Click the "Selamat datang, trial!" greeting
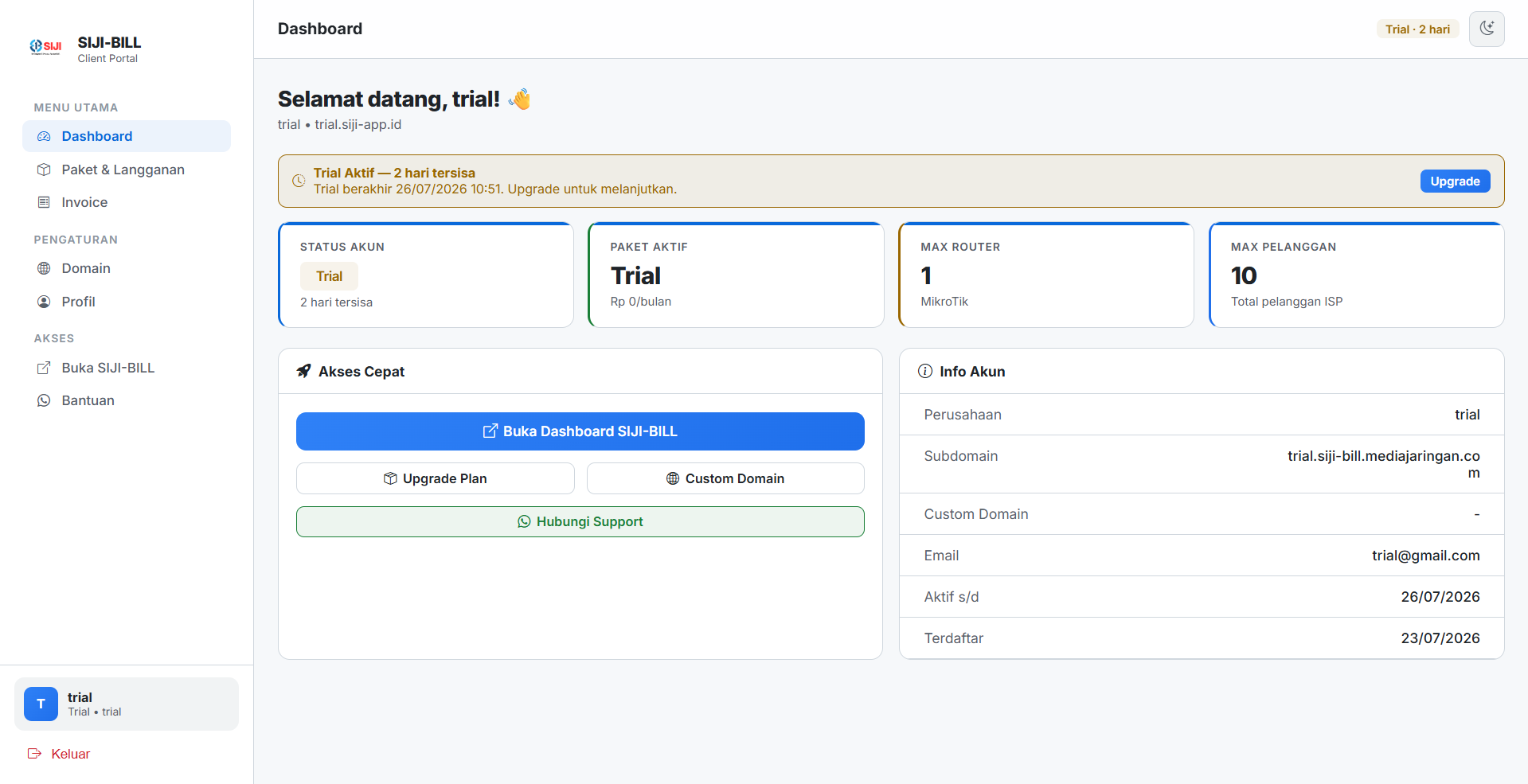1528x784 pixels. tap(389, 99)
